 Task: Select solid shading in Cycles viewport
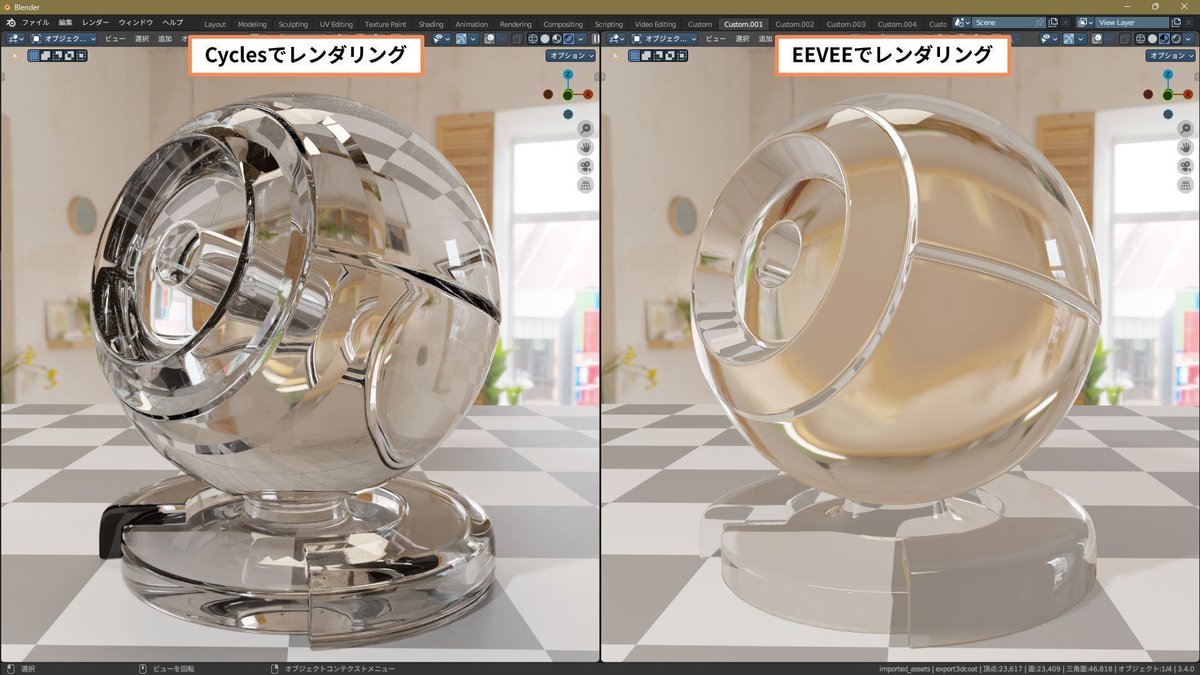[x=545, y=39]
